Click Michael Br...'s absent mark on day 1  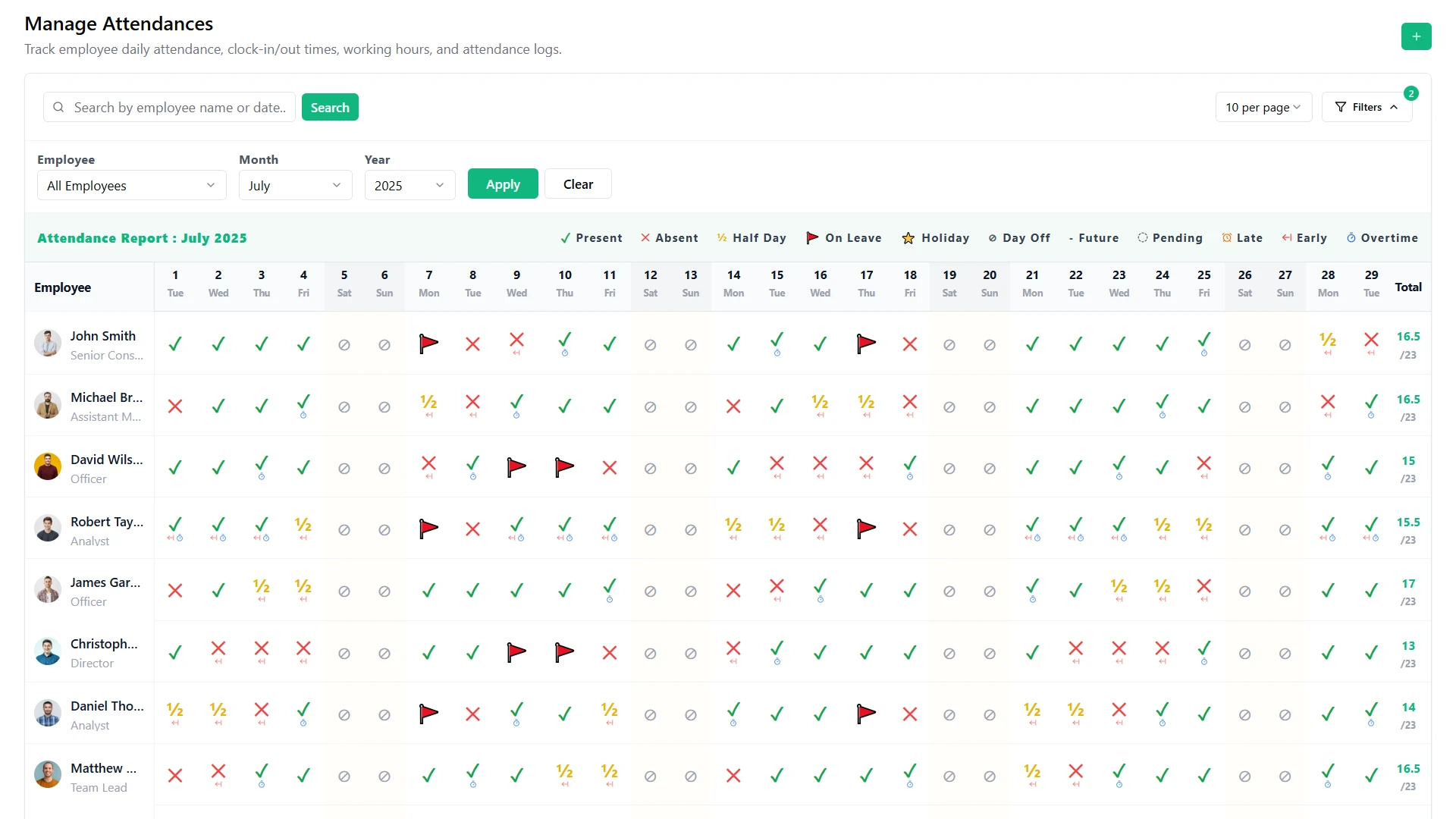pyautogui.click(x=175, y=406)
